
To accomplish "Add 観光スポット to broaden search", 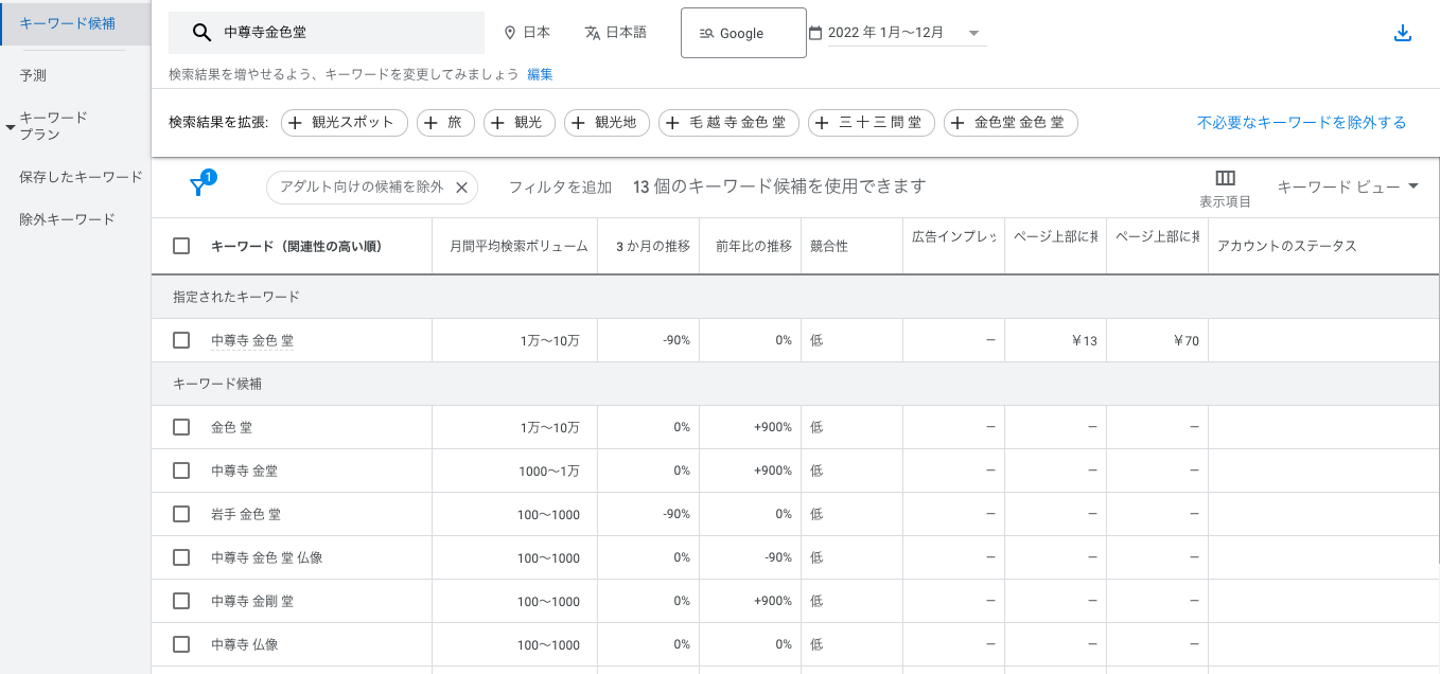I will click(344, 123).
